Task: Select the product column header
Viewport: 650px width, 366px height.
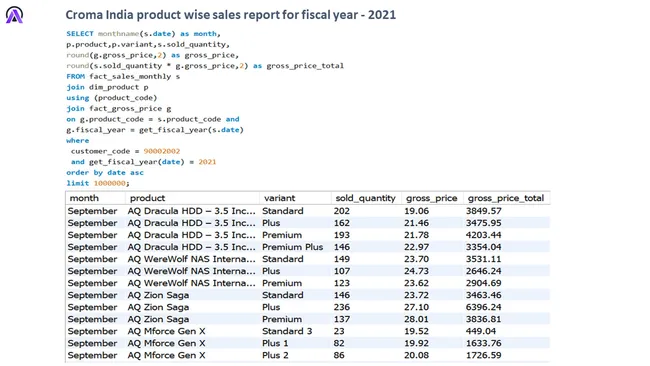Action: (x=147, y=198)
